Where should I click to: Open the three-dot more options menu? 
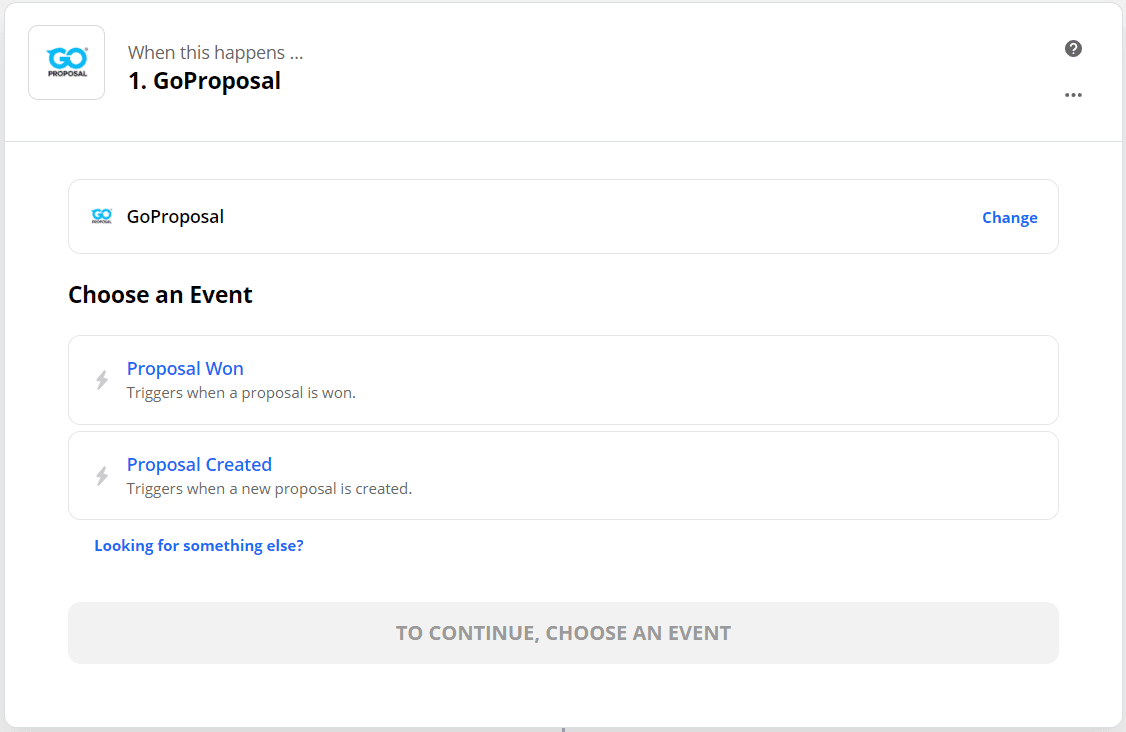click(1073, 95)
